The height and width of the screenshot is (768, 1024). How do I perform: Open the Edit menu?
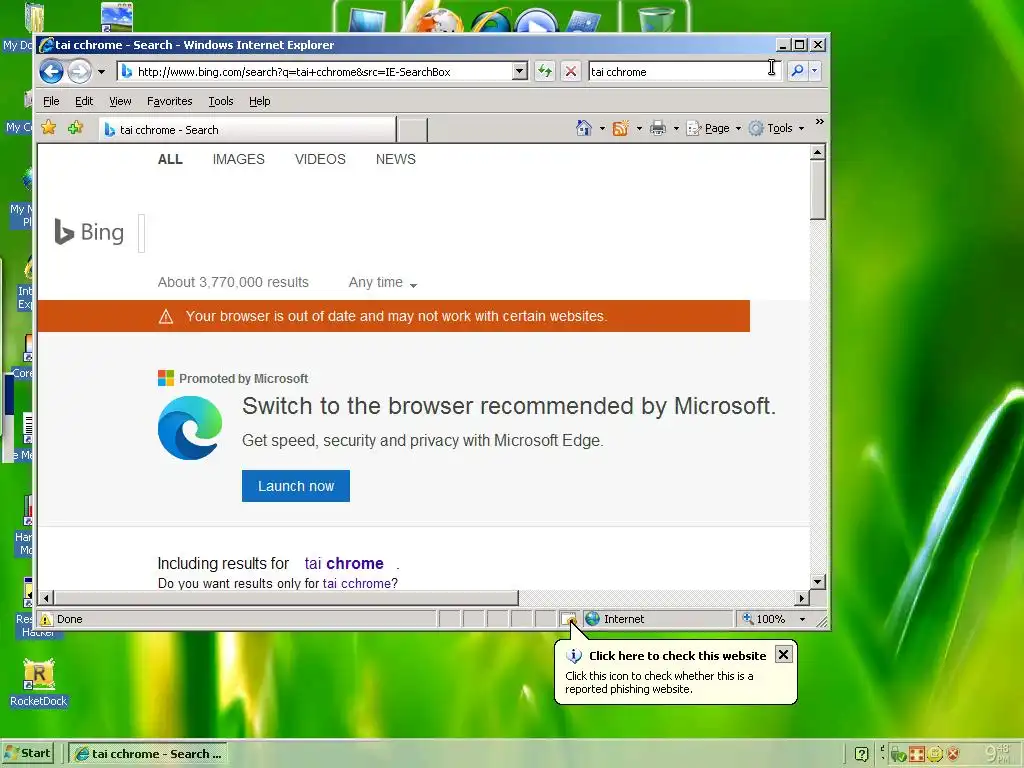84,101
